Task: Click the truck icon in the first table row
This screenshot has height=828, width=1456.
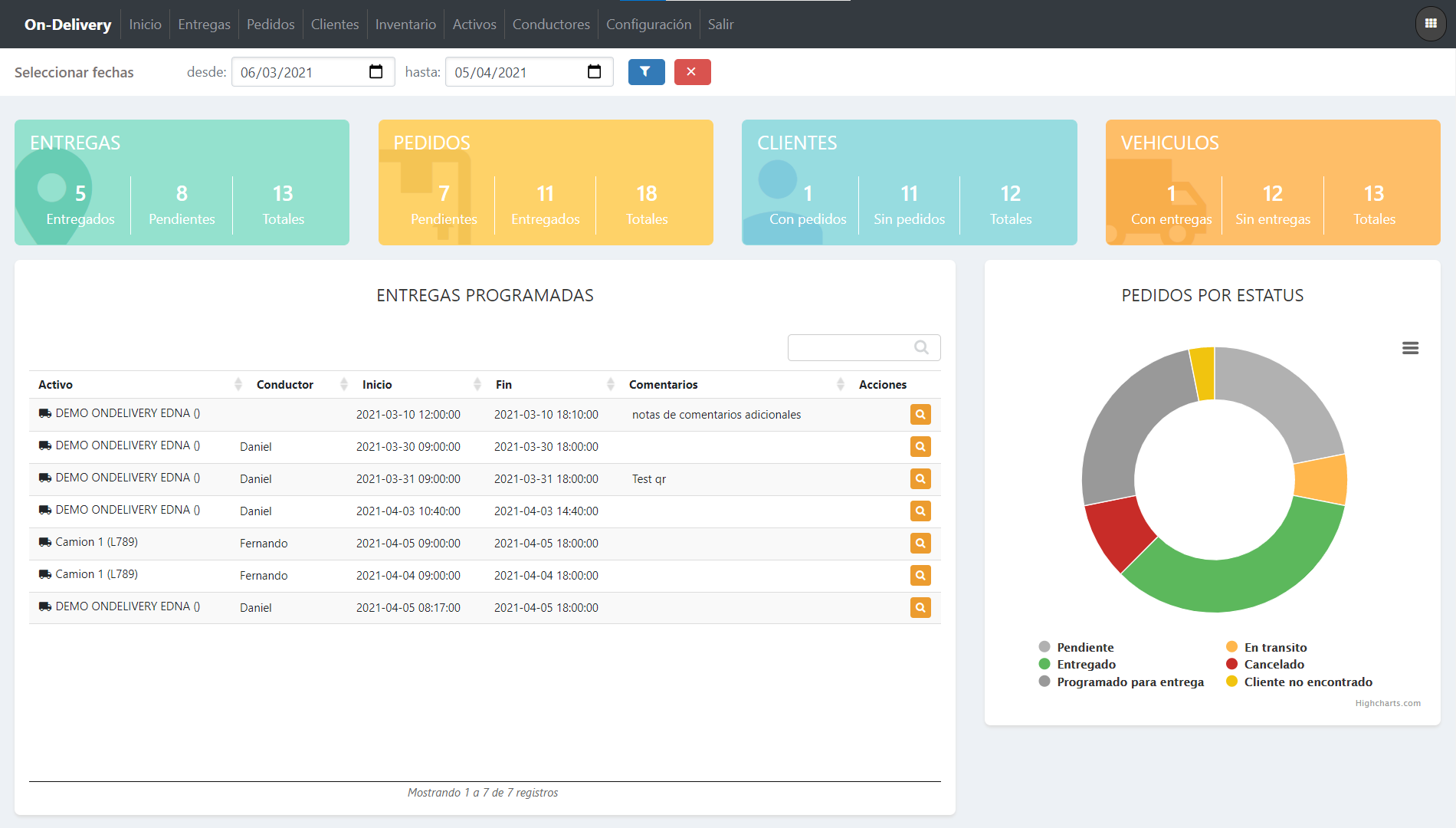Action: (x=45, y=413)
